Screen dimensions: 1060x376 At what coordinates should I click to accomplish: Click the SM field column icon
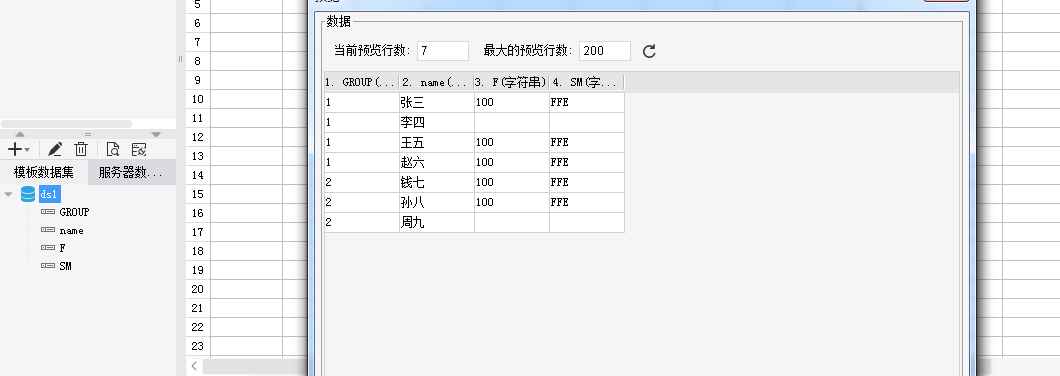(x=48, y=266)
